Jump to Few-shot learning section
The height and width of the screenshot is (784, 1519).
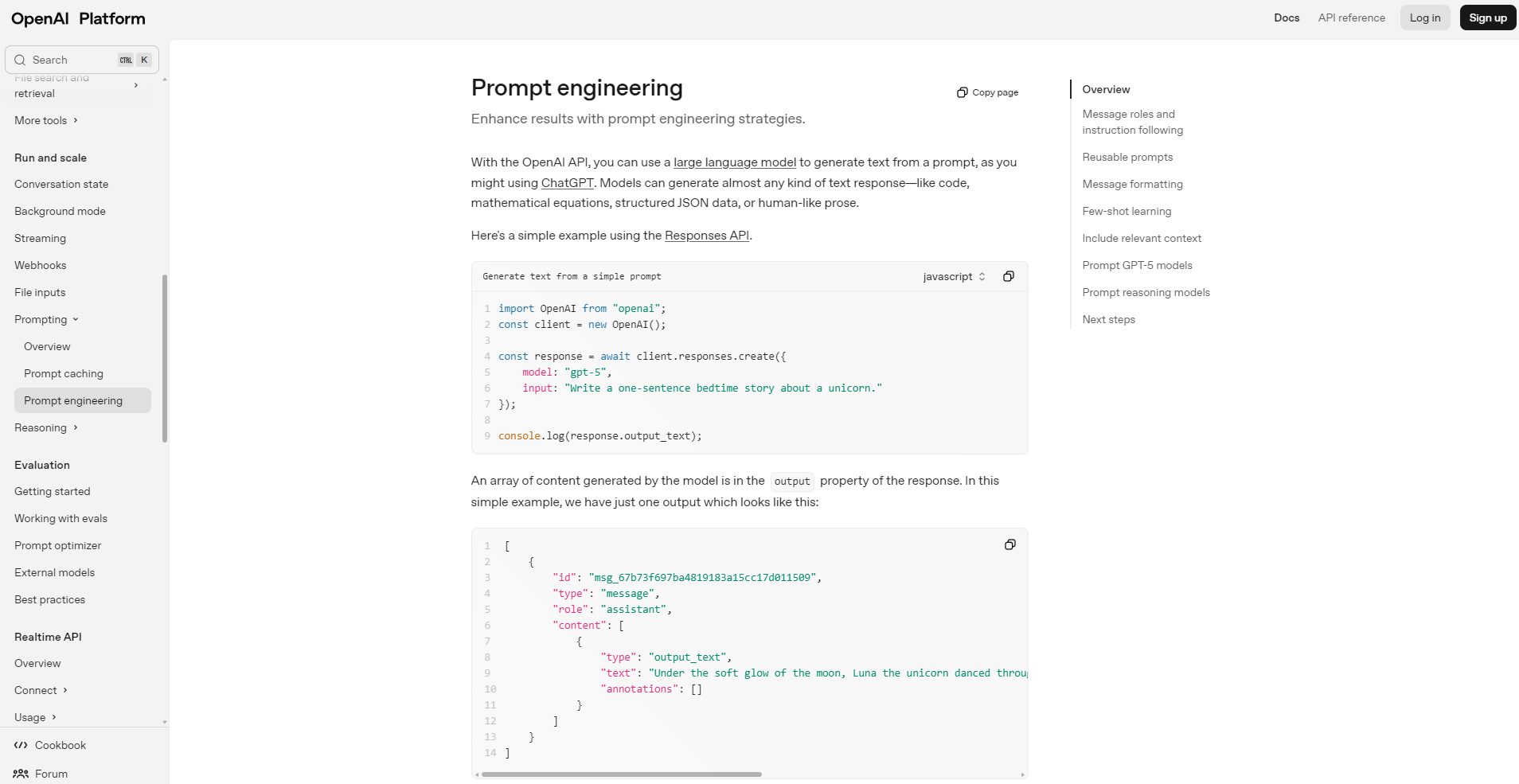point(1126,211)
